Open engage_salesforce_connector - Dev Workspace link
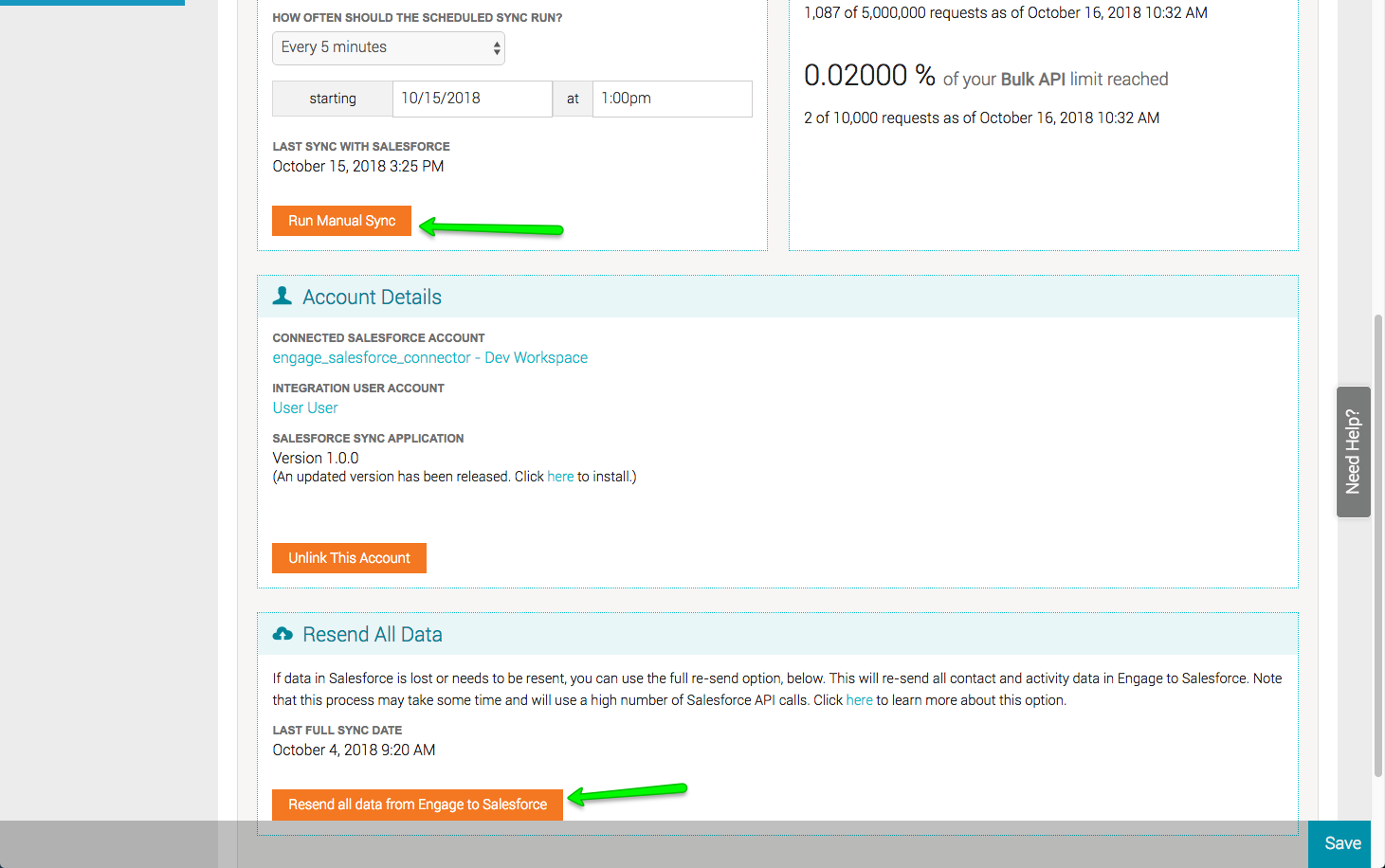The image size is (1385, 868). tap(430, 357)
